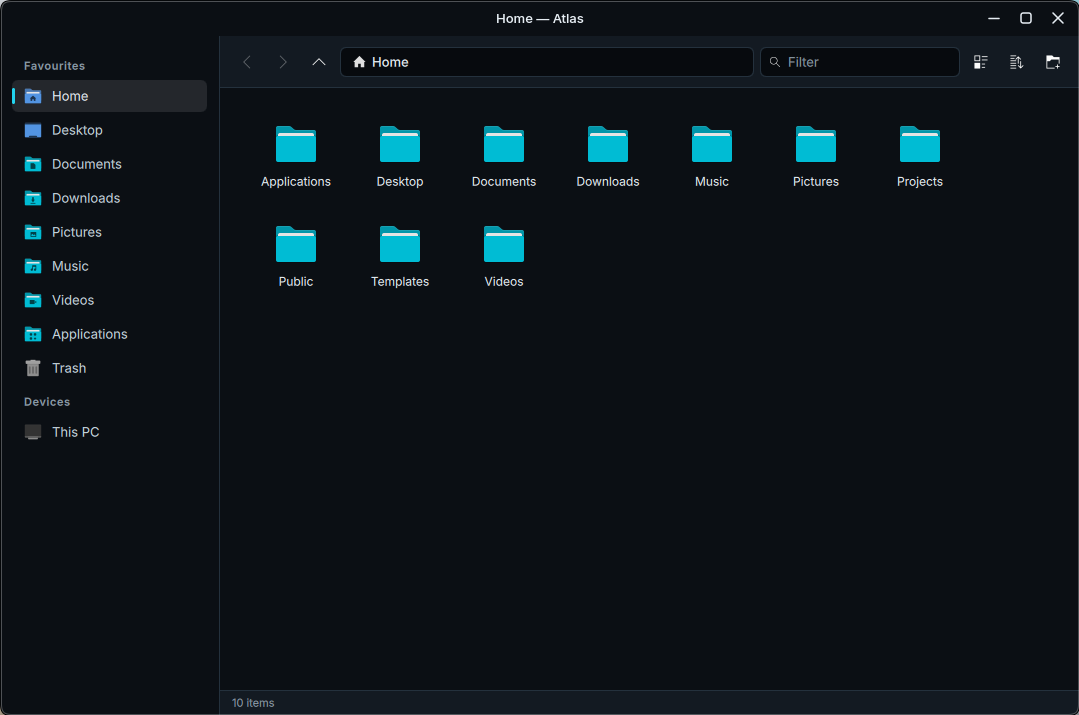Viewport: 1079px width, 715px height.
Task: Select the Public folder icon
Action: click(x=296, y=244)
